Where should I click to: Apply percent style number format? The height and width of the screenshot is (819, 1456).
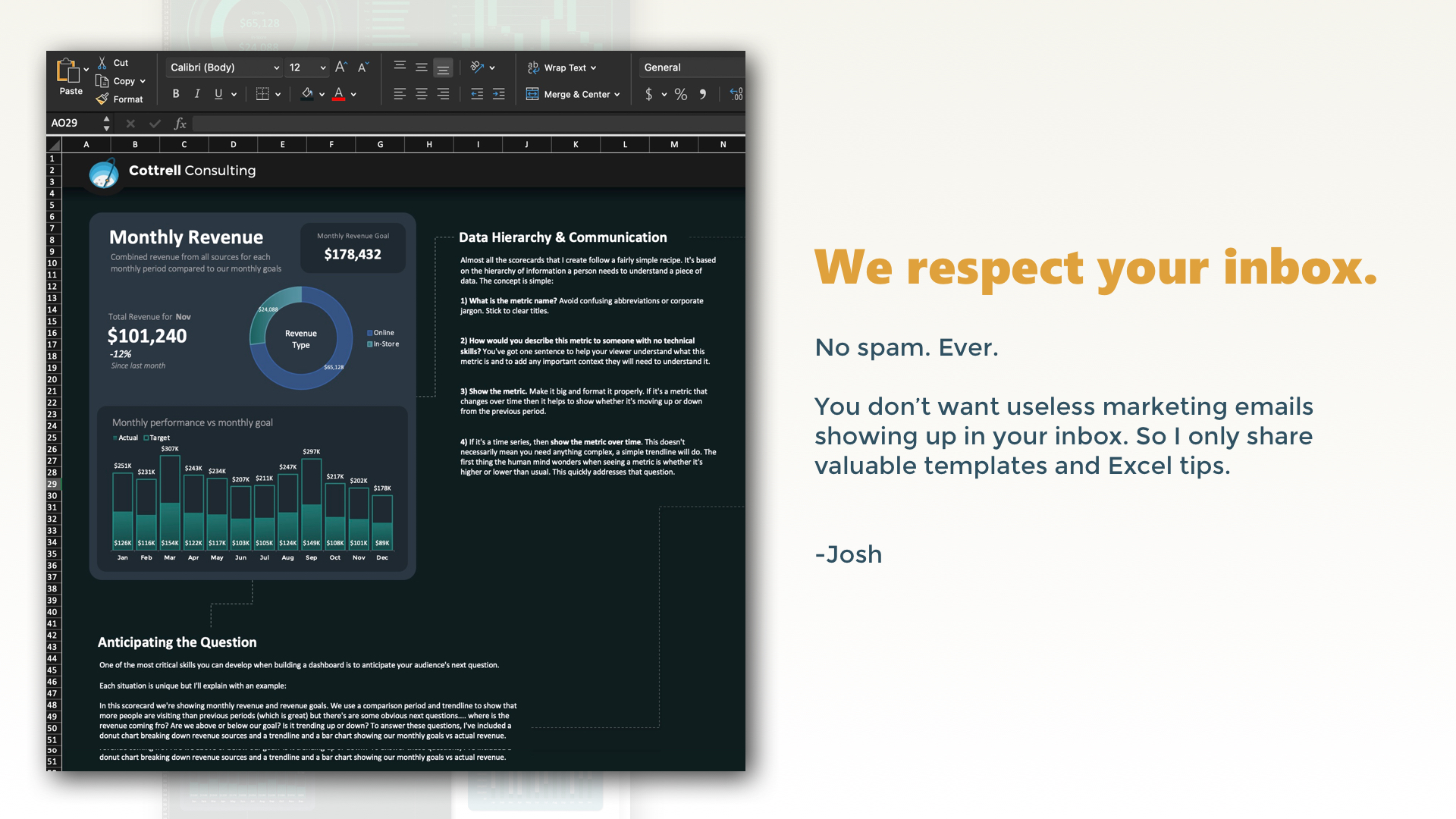[681, 94]
